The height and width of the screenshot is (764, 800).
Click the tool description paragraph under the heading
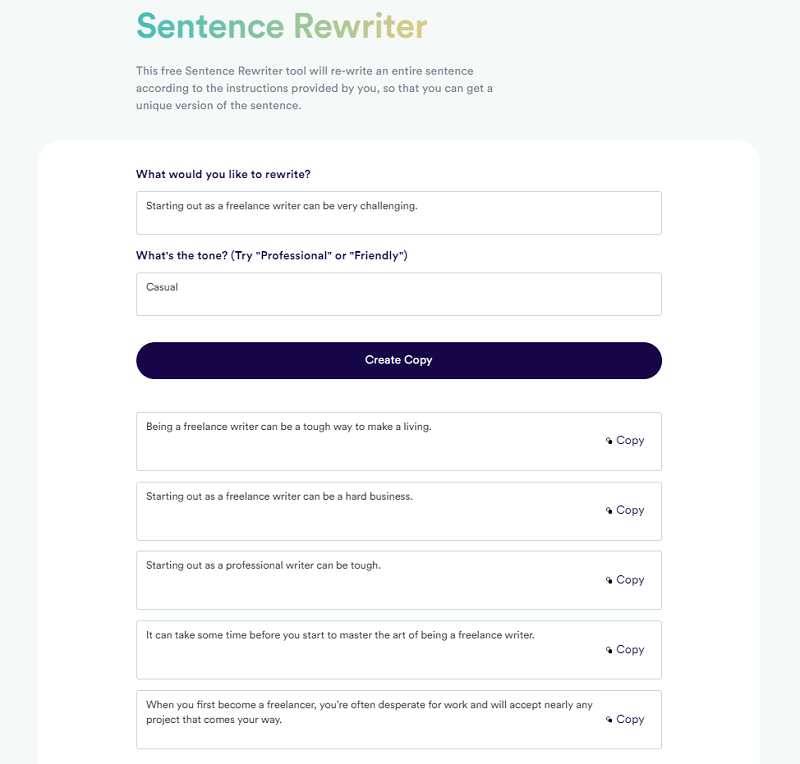click(x=314, y=88)
